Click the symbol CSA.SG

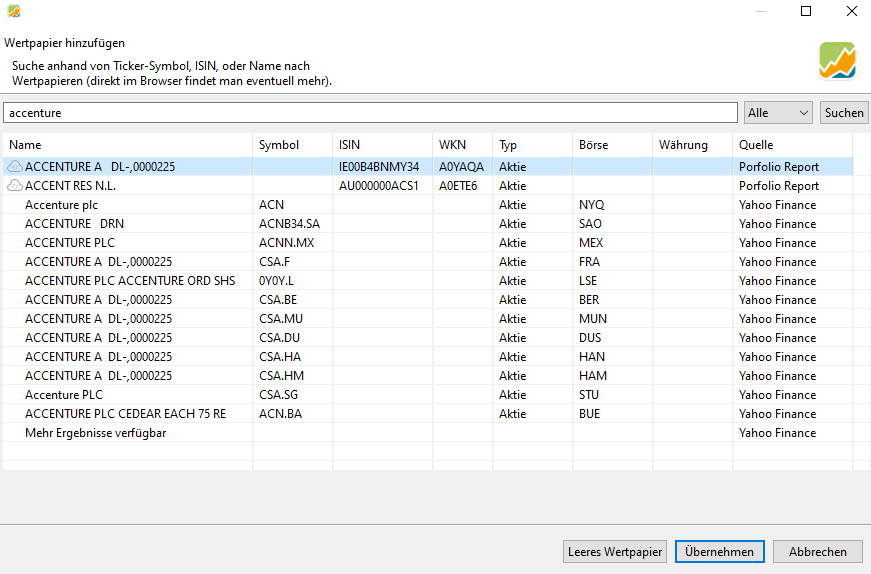(x=278, y=395)
